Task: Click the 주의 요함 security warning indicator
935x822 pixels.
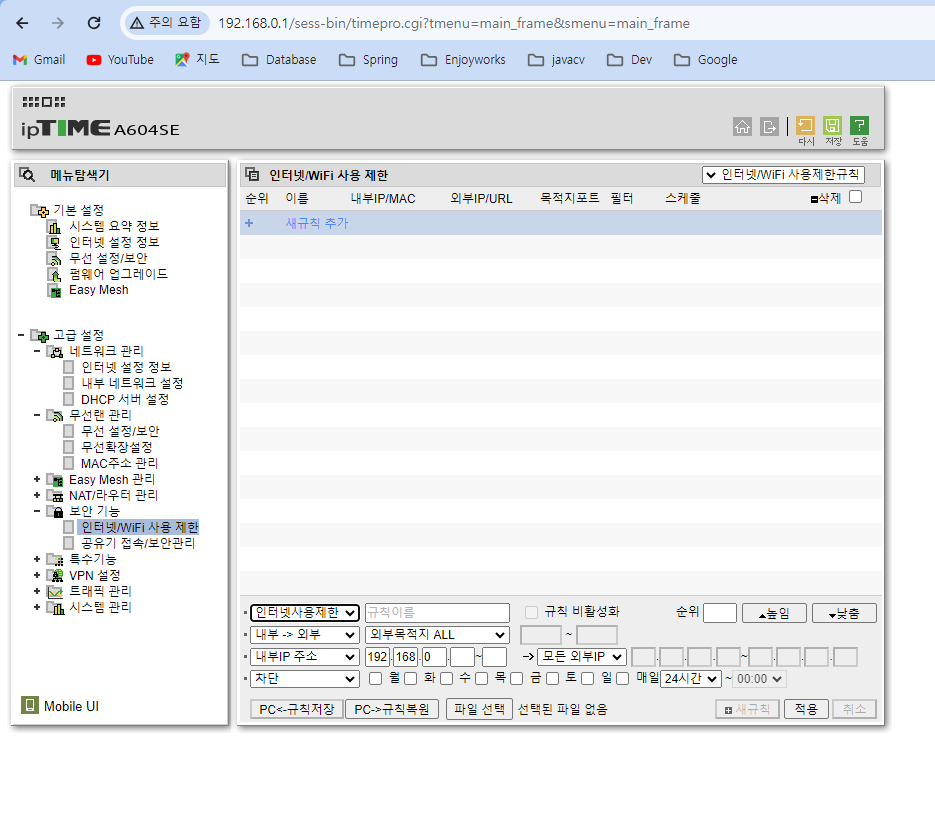Action: click(x=166, y=23)
